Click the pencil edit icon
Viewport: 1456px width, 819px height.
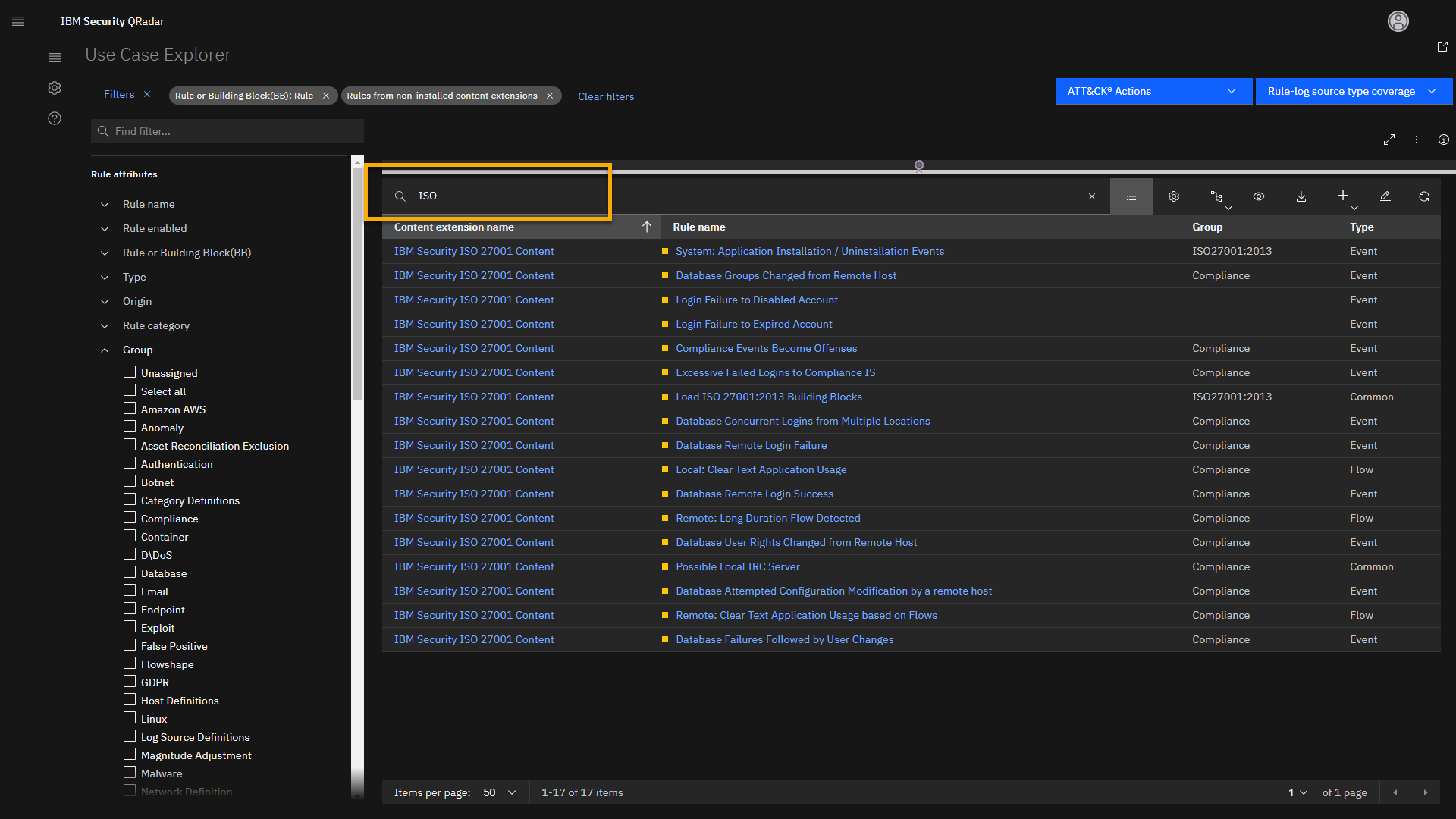[x=1385, y=196]
